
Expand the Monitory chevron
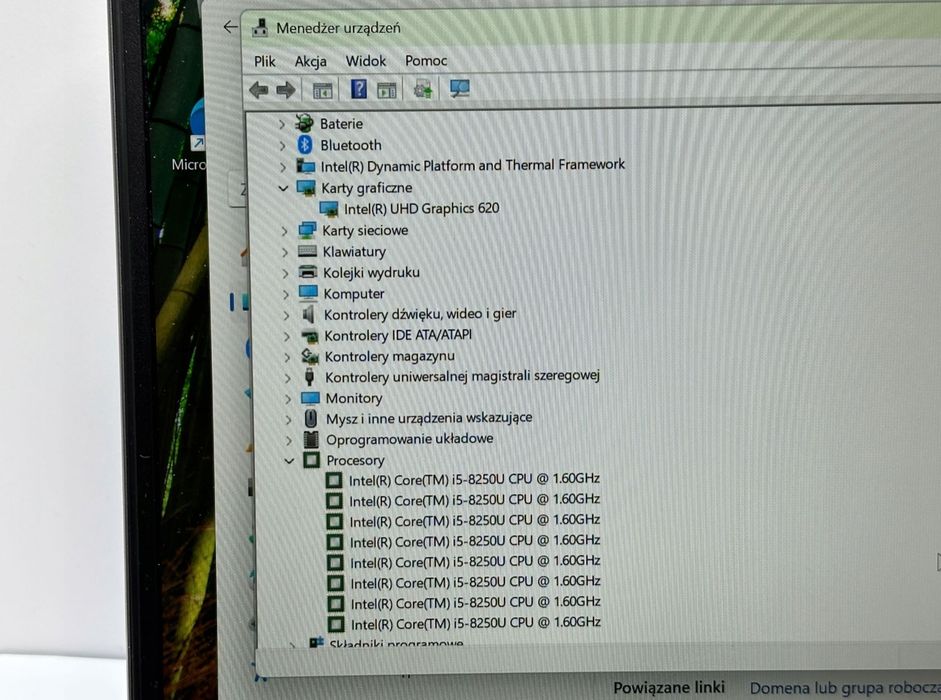tap(289, 399)
